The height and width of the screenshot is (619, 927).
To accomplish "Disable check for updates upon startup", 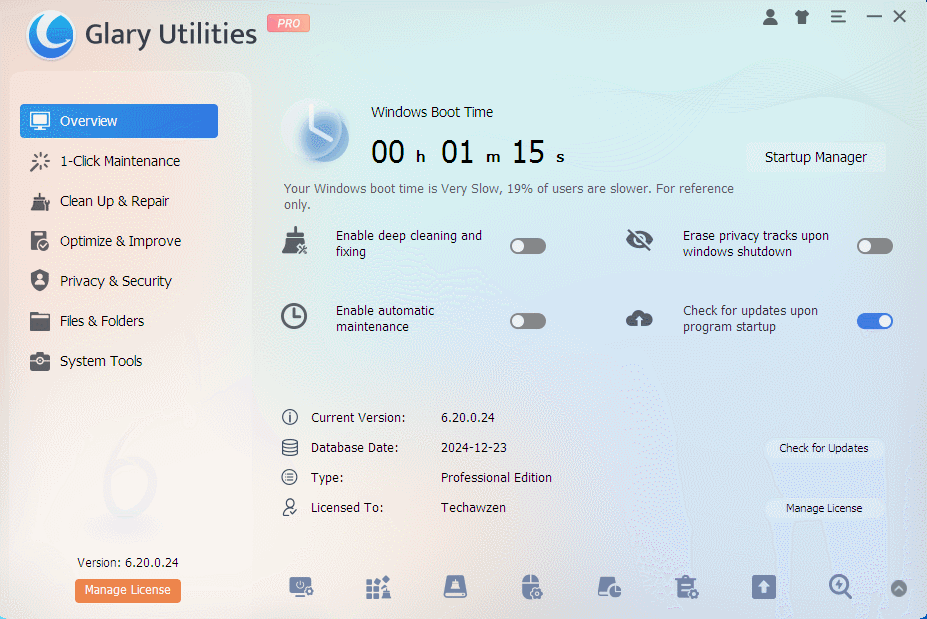I will tap(875, 321).
